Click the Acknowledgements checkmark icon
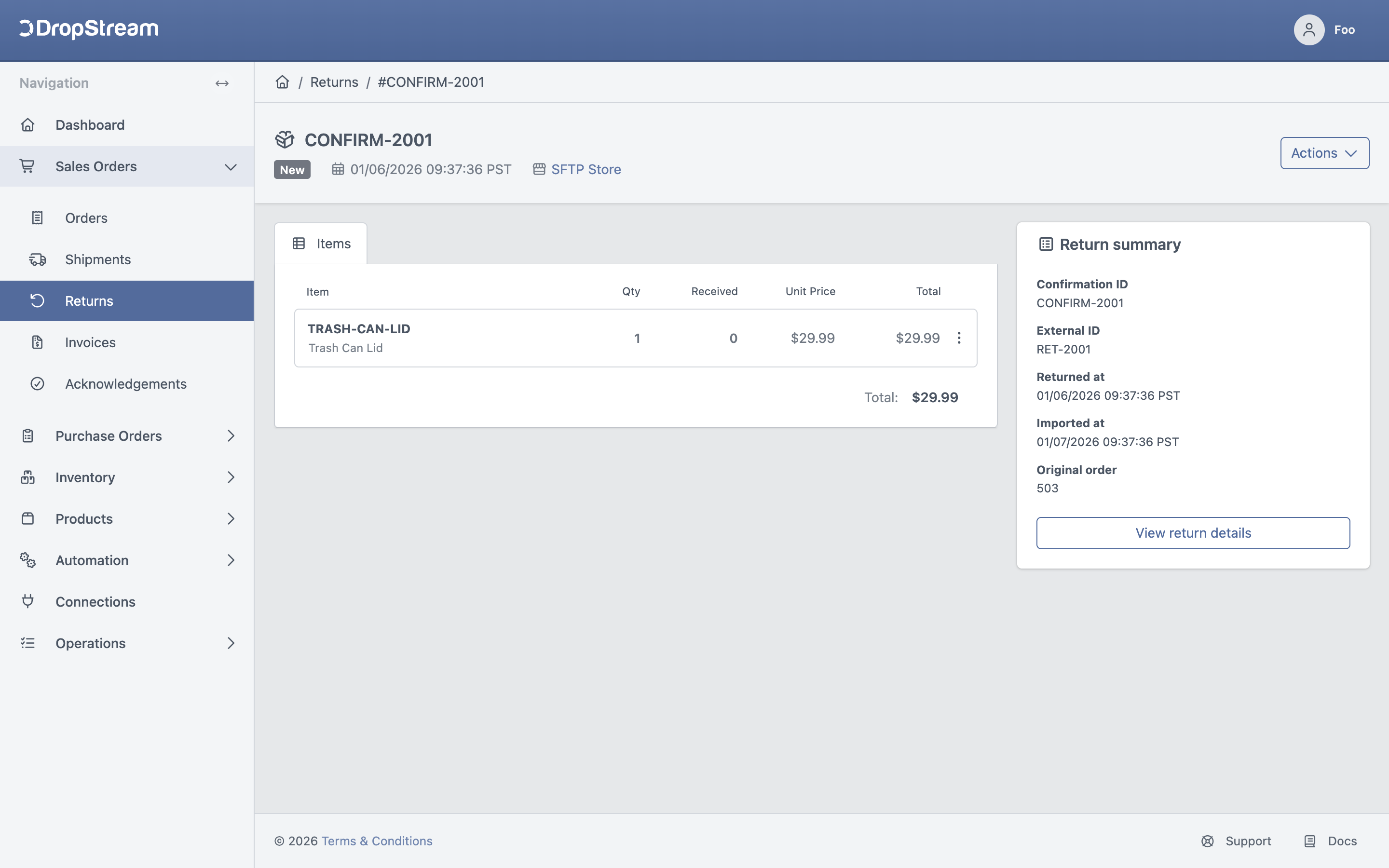The width and height of the screenshot is (1389, 868). [37, 383]
